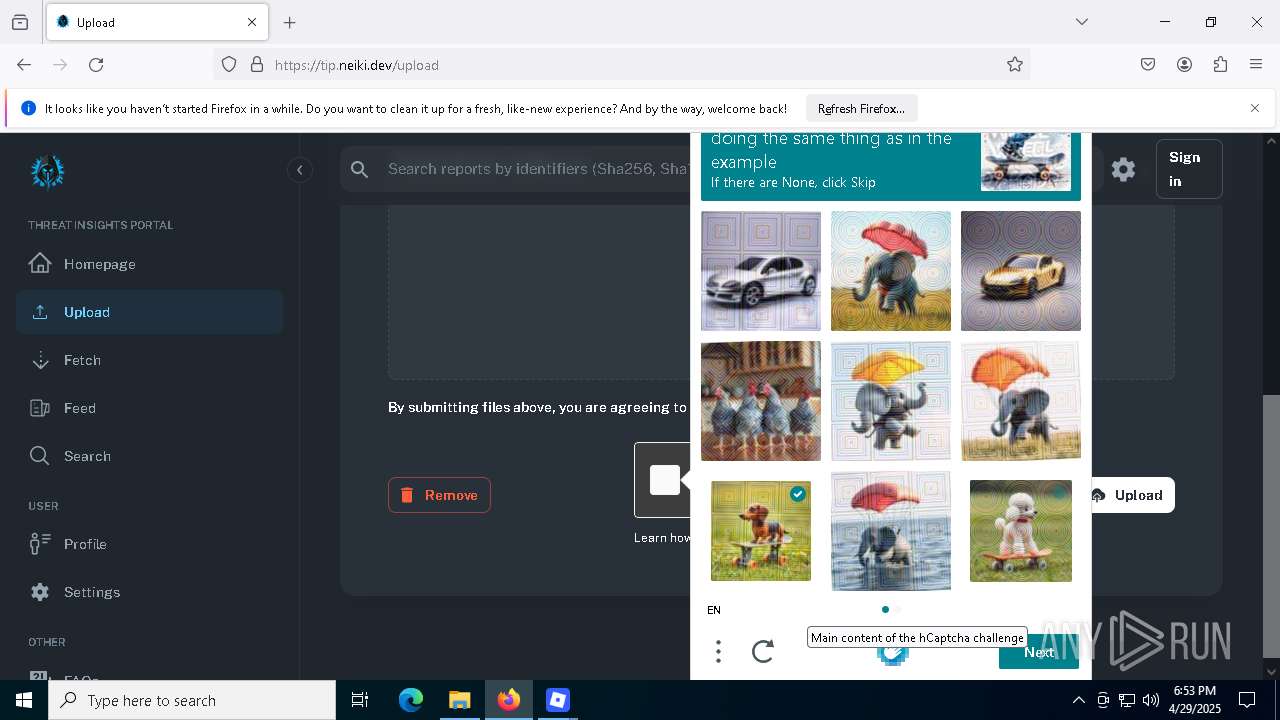
Task: Dismiss the Firefox notification bar
Action: 1255,108
